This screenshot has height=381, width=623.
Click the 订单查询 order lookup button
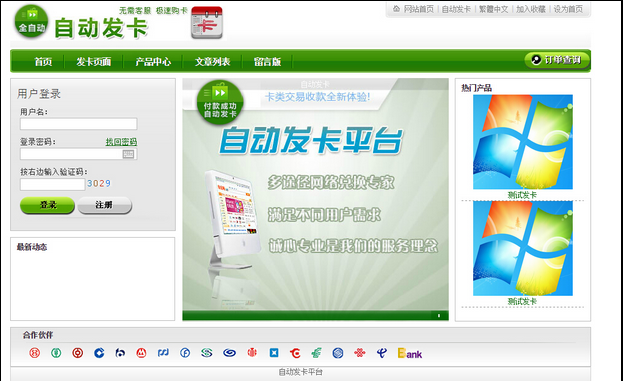click(x=557, y=60)
